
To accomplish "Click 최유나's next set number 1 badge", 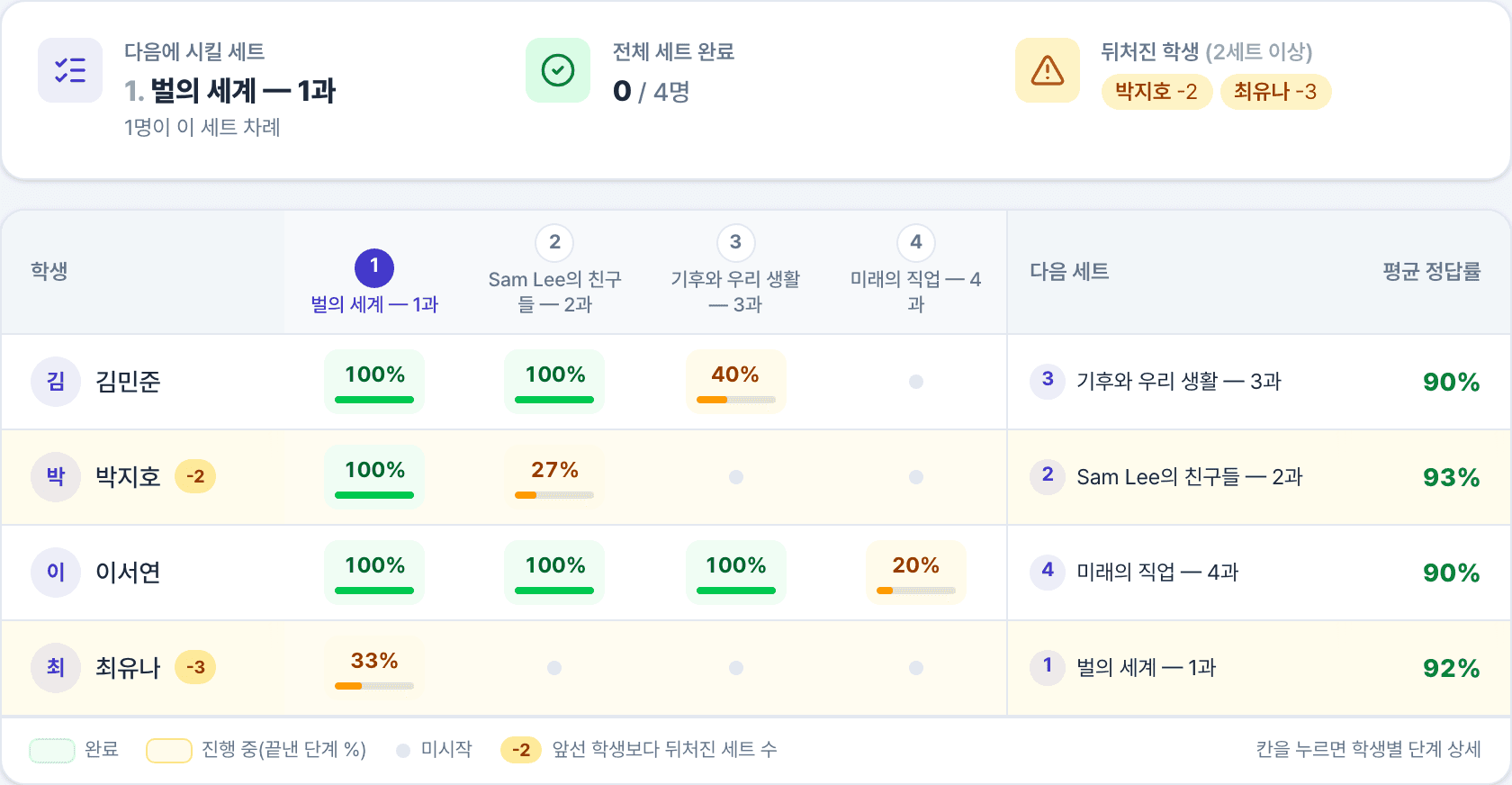I will pos(1048,666).
